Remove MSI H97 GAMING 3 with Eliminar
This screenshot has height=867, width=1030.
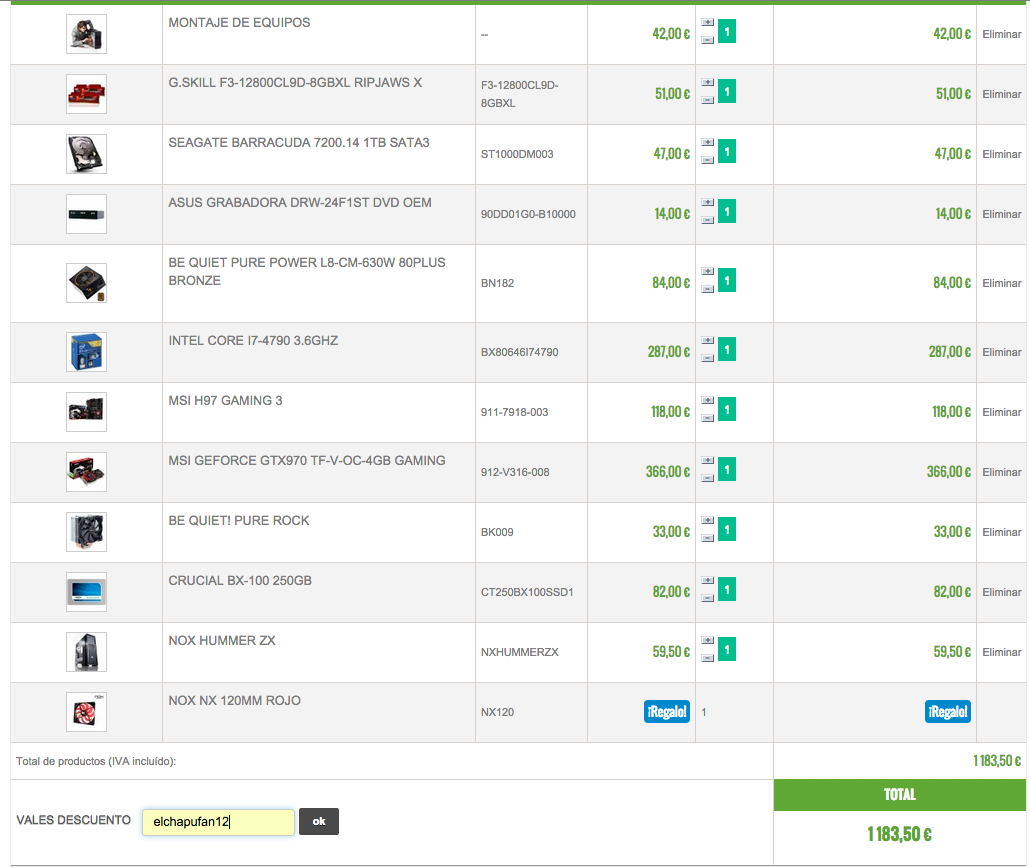[1002, 412]
